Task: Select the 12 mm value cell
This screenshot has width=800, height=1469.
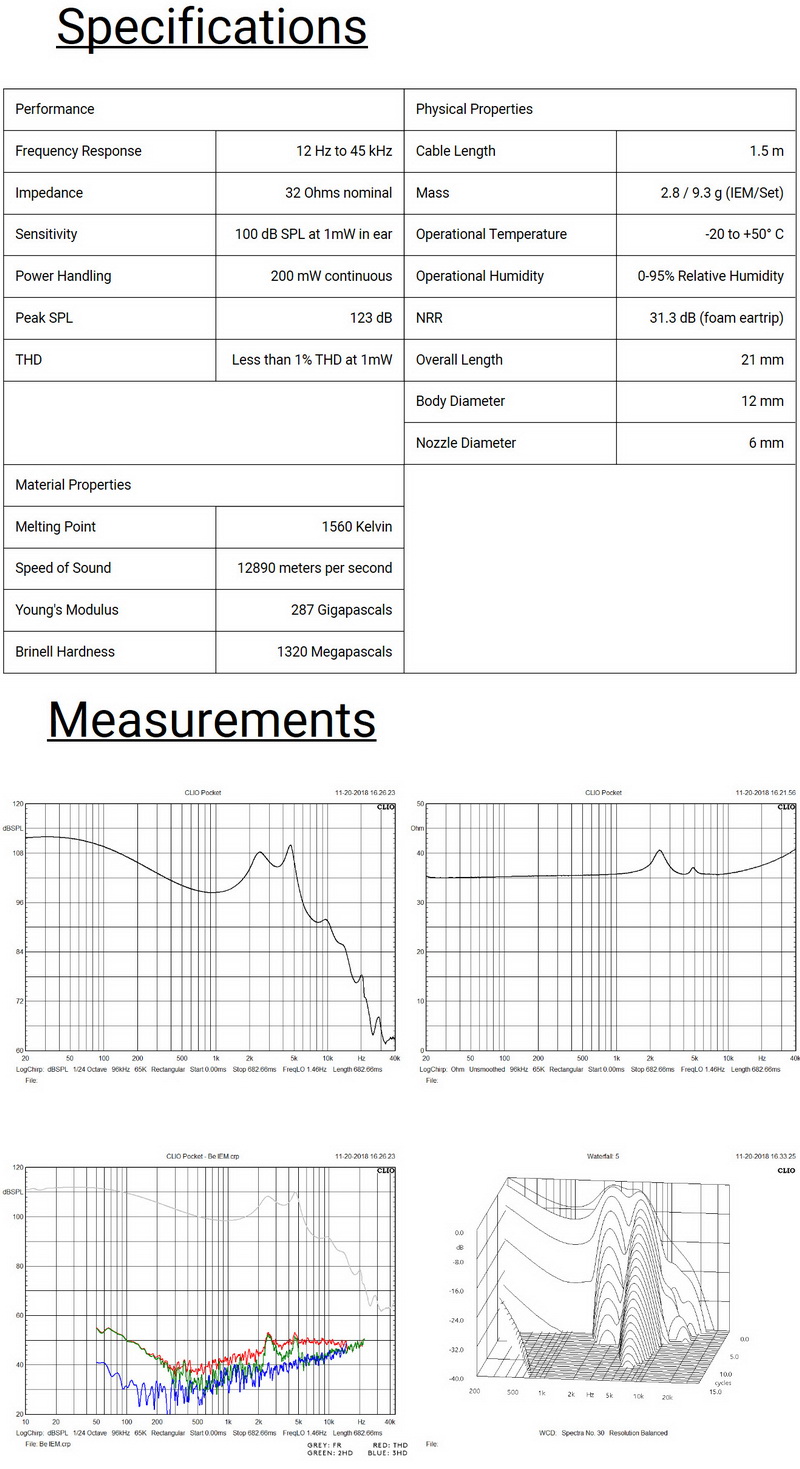Action: pos(706,401)
